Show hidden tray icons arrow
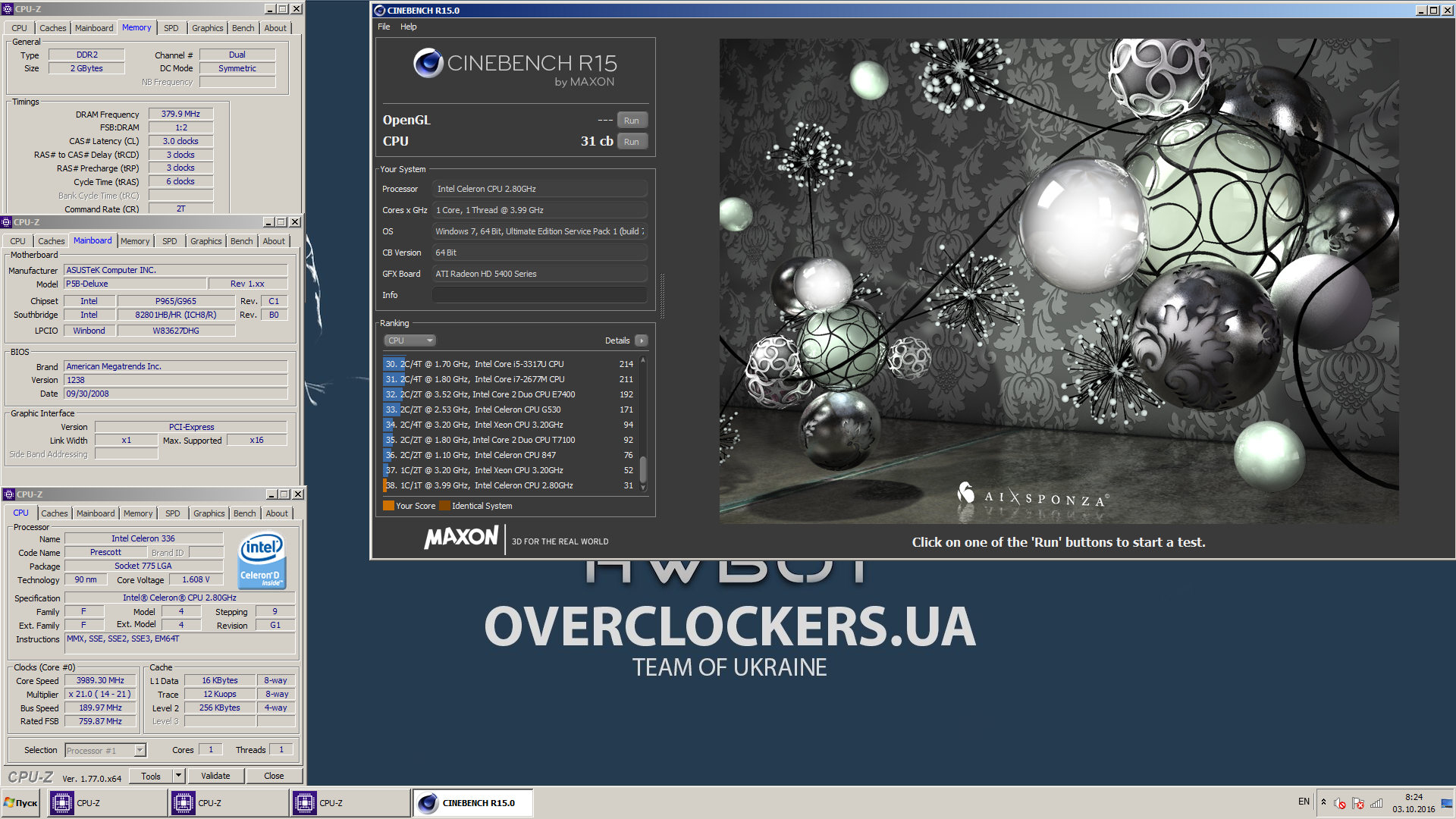The height and width of the screenshot is (819, 1456). coord(1323,802)
